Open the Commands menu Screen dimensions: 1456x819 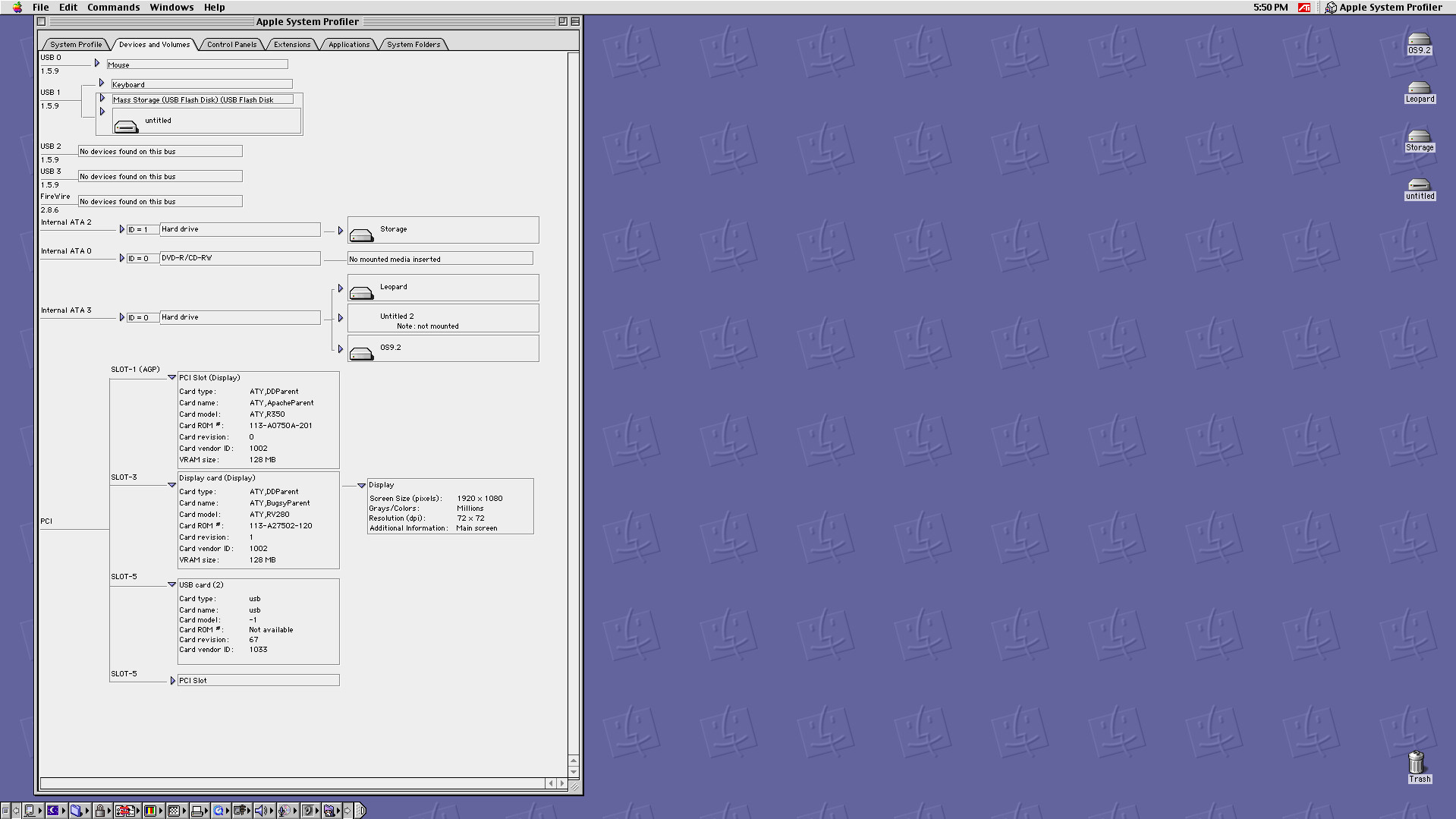click(113, 8)
